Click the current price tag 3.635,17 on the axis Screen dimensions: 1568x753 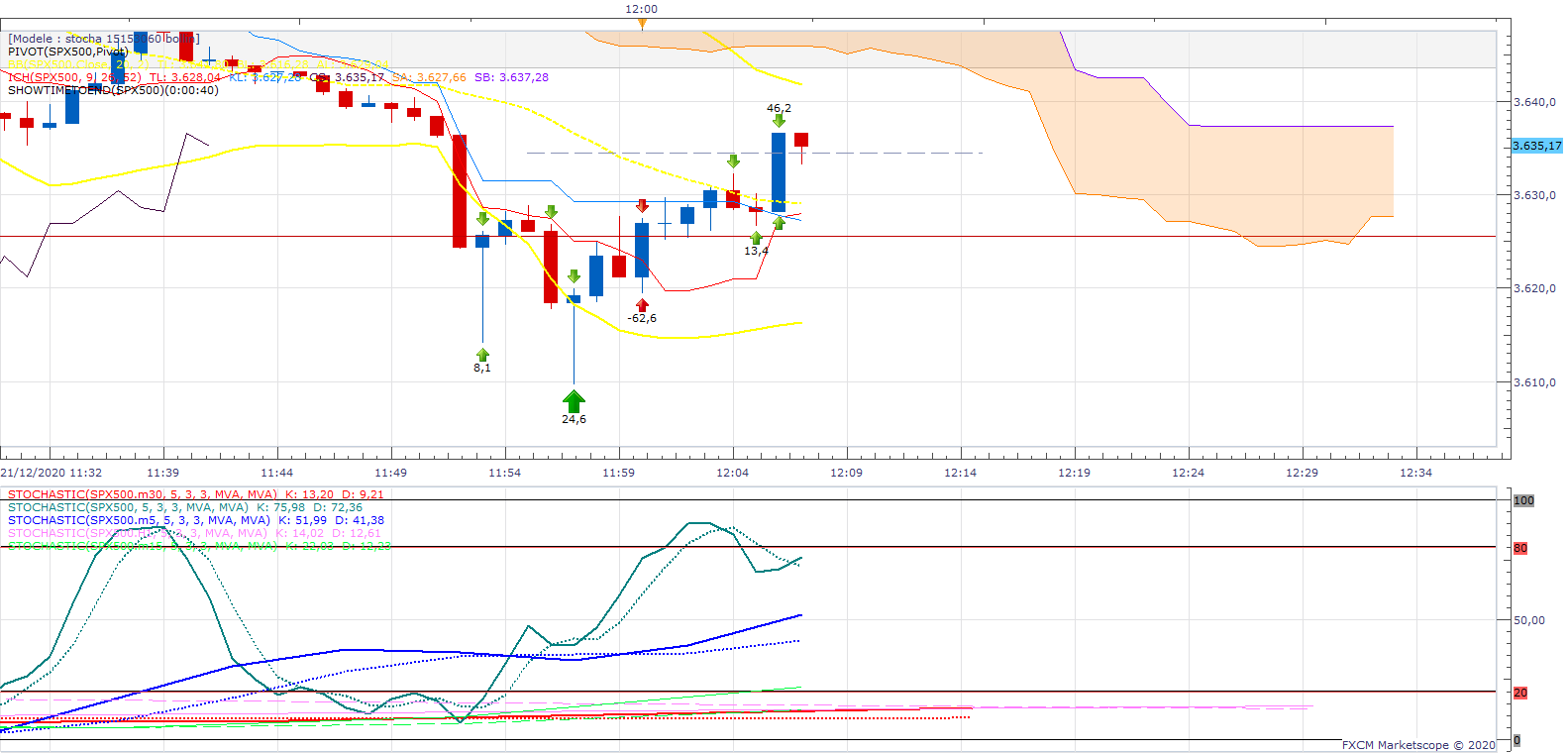tap(1536, 146)
